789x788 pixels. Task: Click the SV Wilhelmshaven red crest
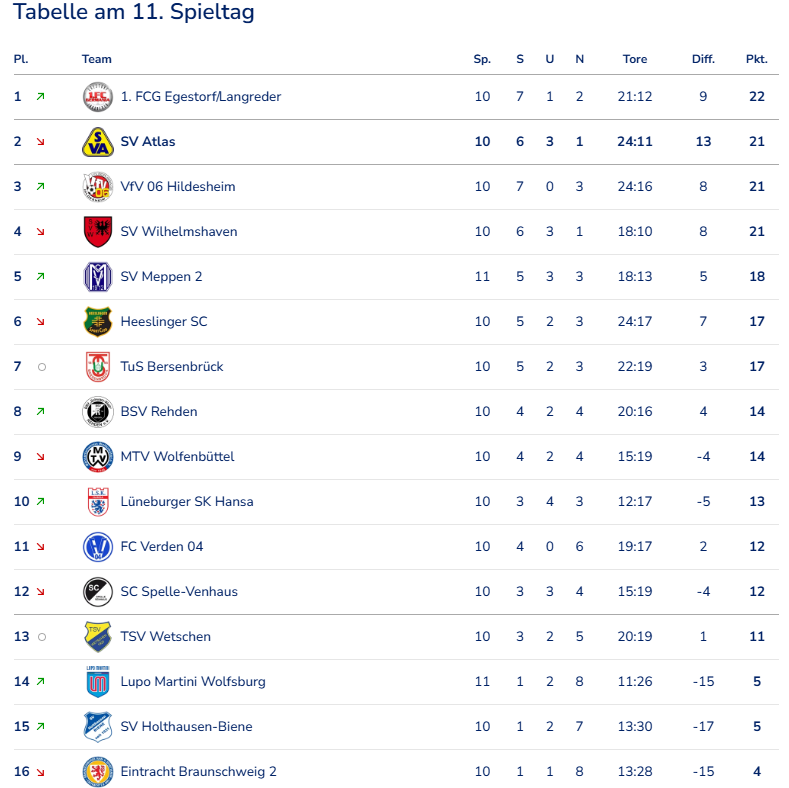pyautogui.click(x=97, y=232)
